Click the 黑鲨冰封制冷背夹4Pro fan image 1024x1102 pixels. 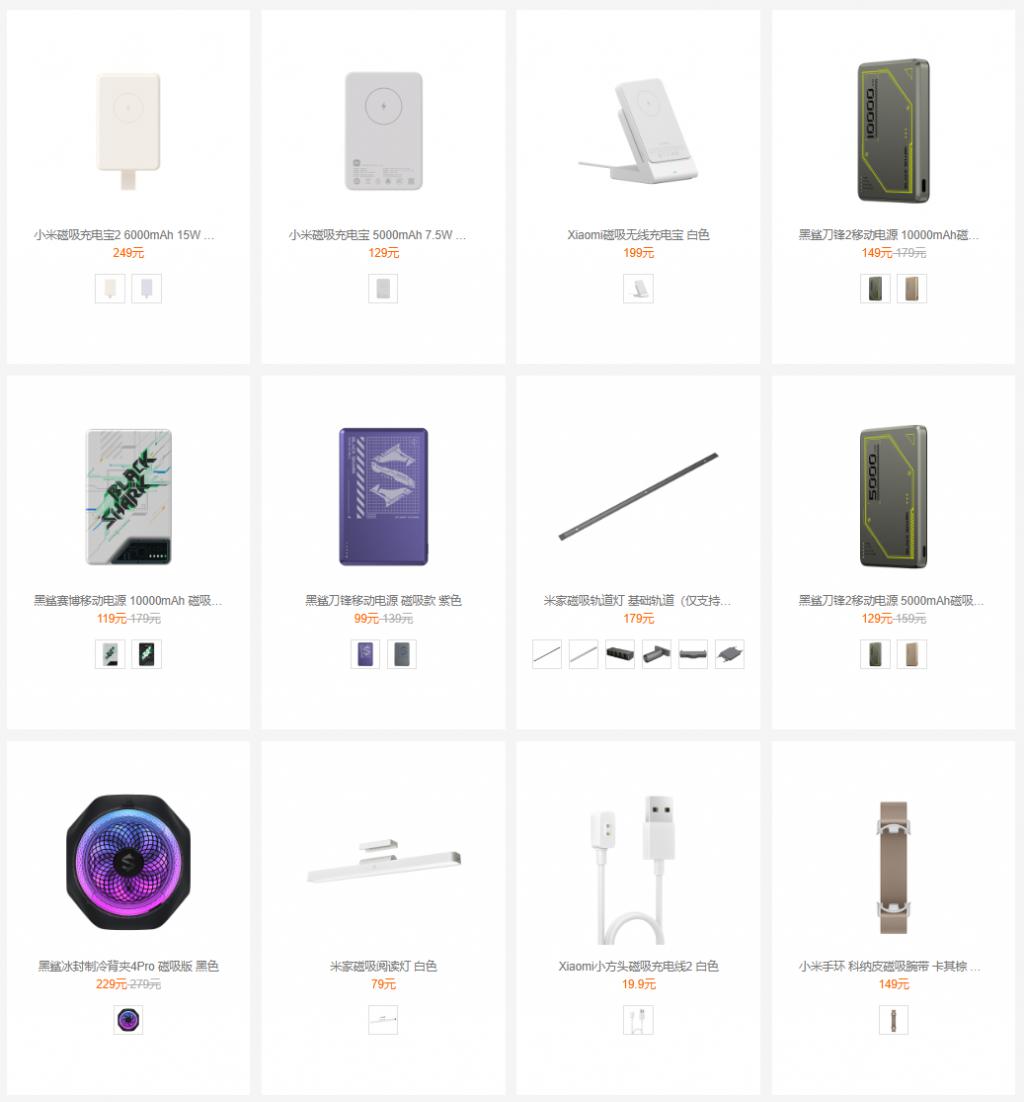[x=128, y=862]
